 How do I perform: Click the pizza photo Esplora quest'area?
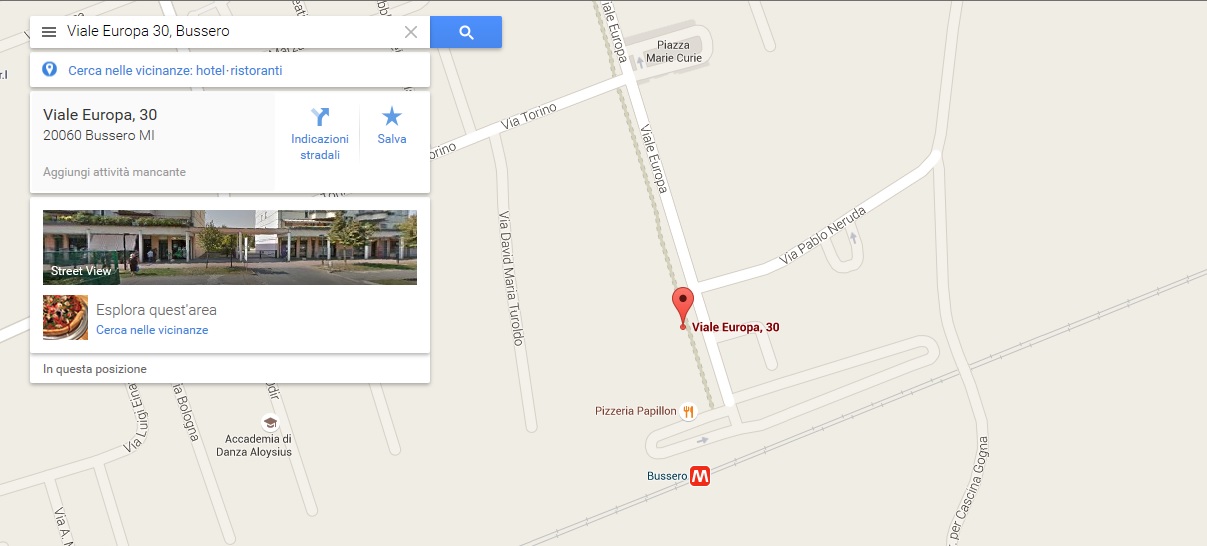point(65,318)
